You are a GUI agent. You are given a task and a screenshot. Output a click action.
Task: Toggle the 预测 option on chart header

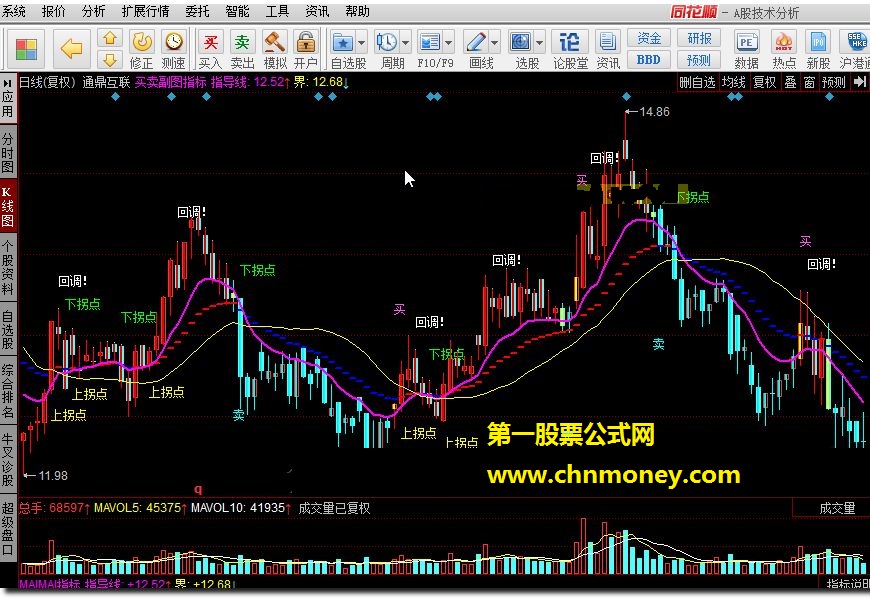coord(833,83)
